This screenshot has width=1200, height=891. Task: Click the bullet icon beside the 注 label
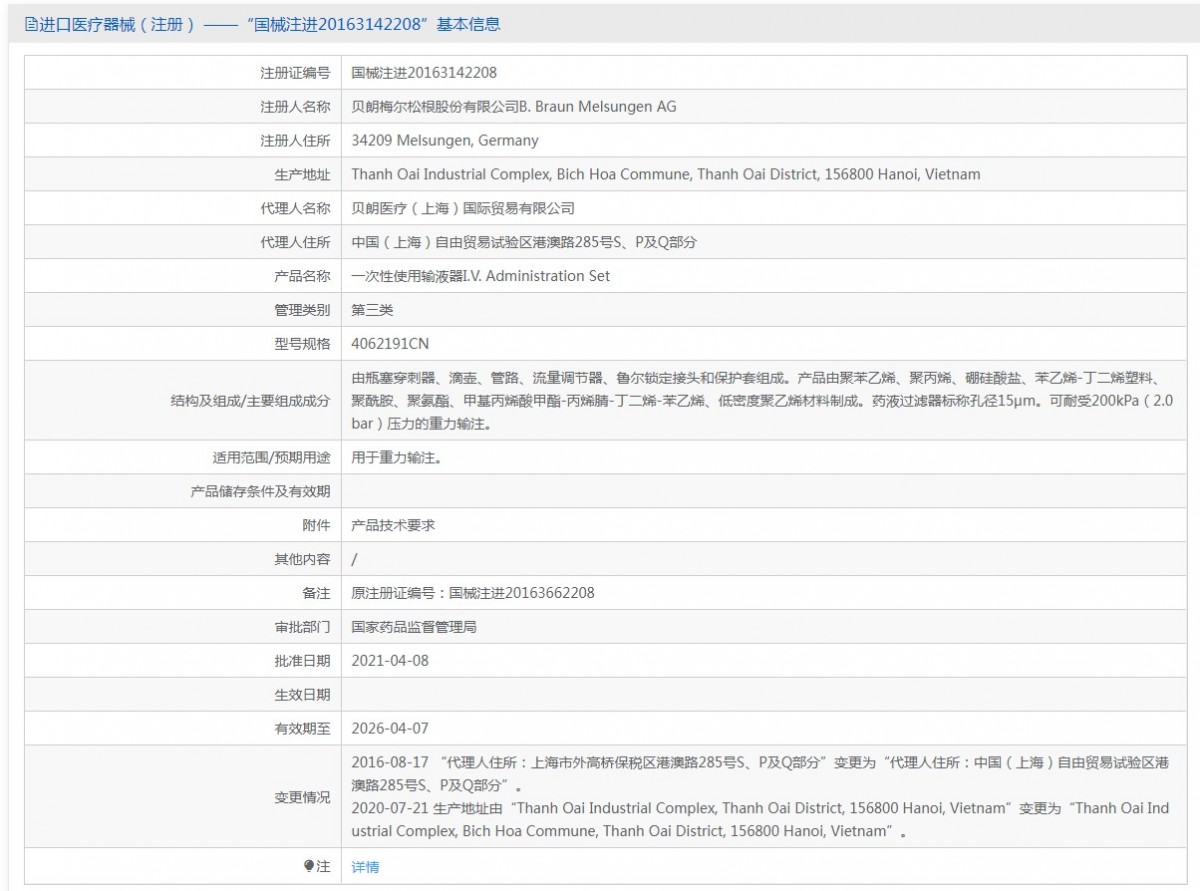309,866
